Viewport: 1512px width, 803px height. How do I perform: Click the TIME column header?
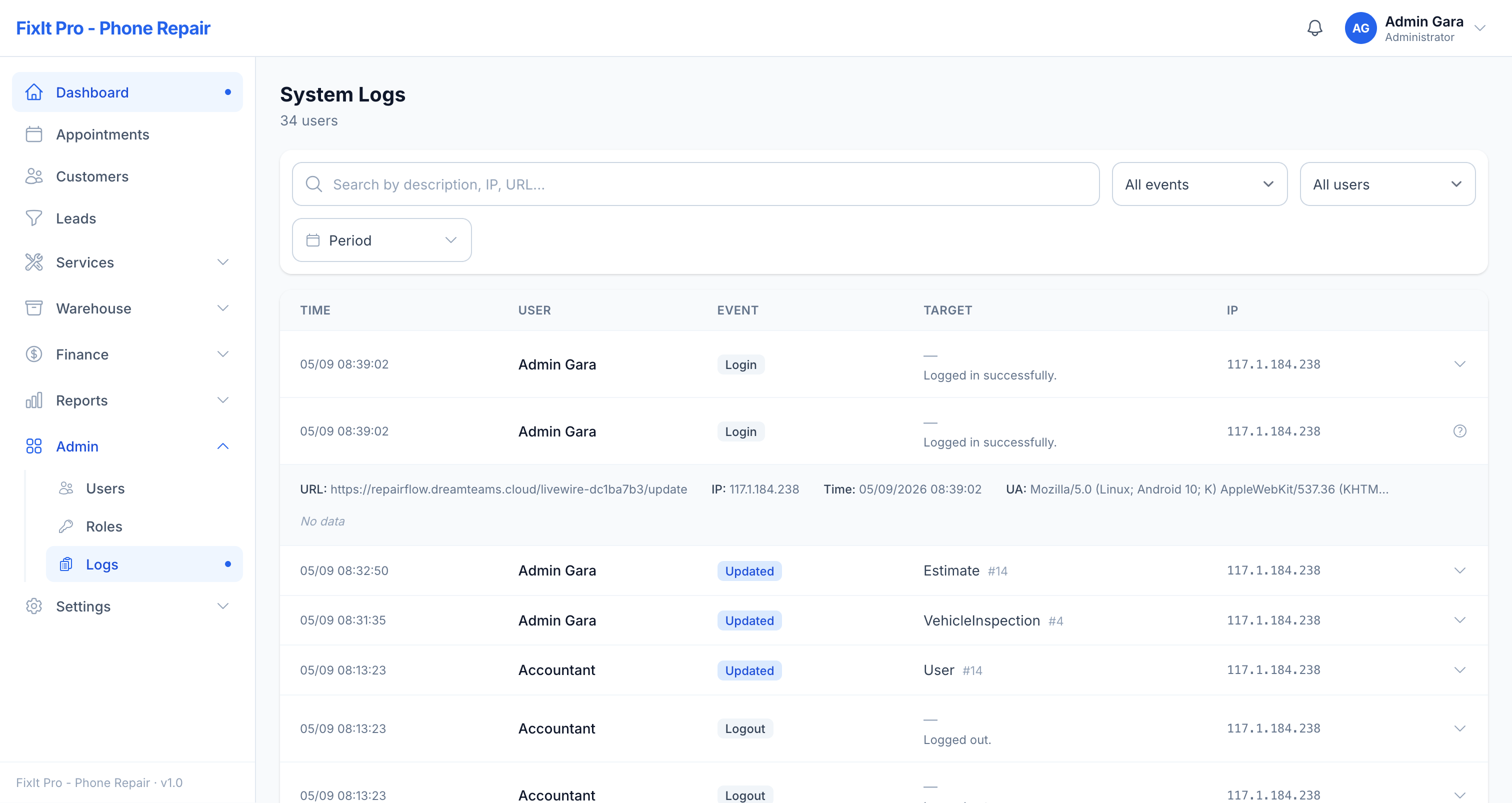coord(315,310)
